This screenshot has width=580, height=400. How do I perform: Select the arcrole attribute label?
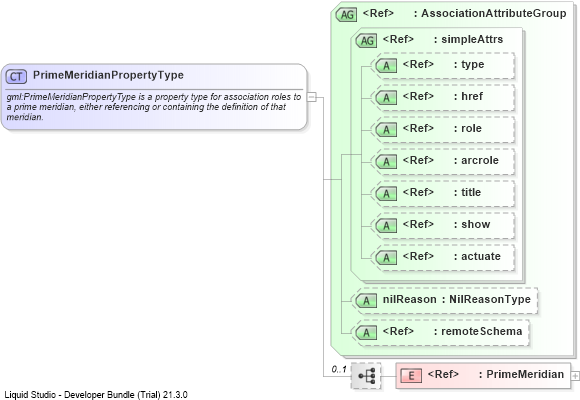(x=480, y=160)
